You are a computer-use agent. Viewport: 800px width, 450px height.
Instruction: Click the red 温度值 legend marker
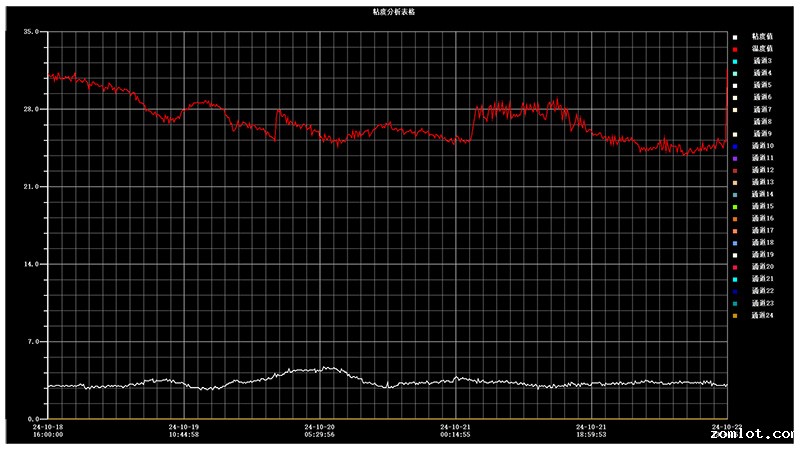point(734,49)
